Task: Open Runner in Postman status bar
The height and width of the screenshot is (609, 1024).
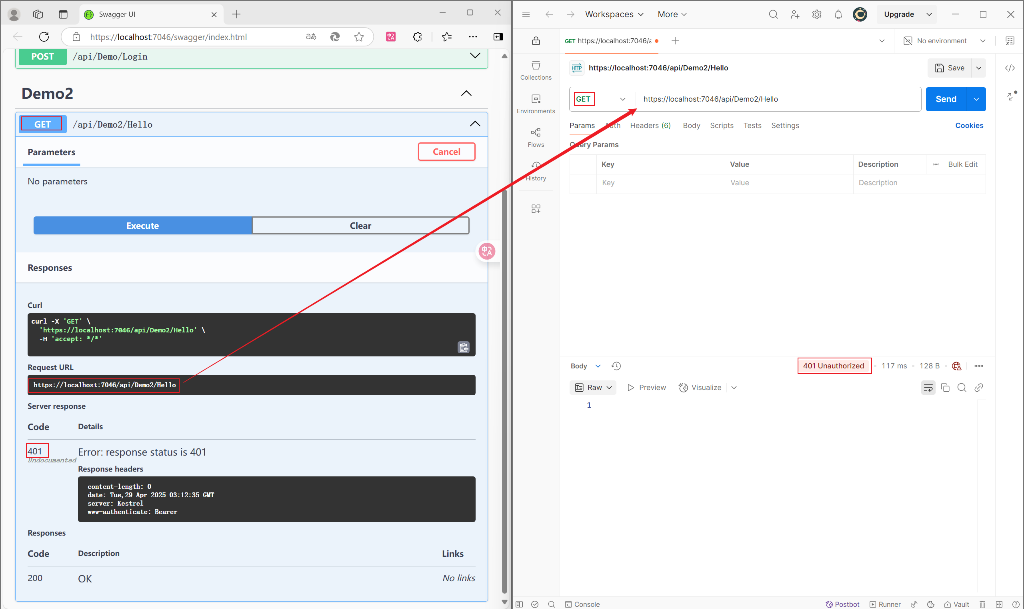Action: 885,604
